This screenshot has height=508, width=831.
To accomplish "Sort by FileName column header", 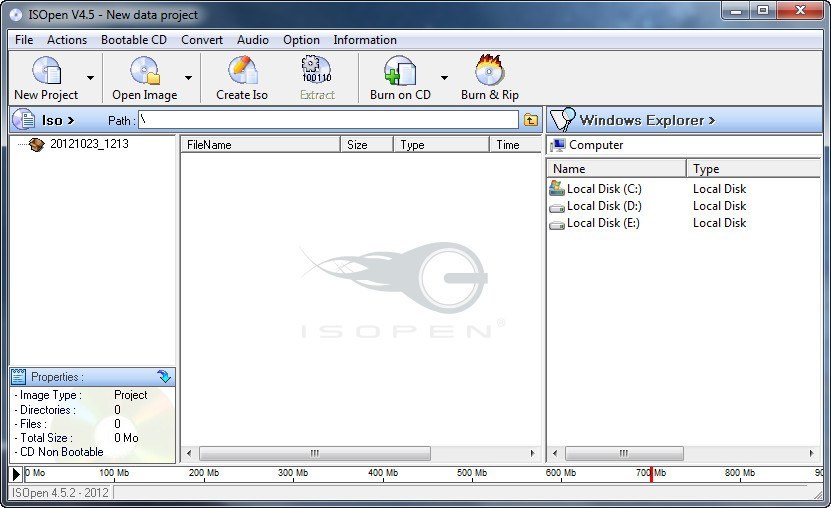I will (x=260, y=145).
